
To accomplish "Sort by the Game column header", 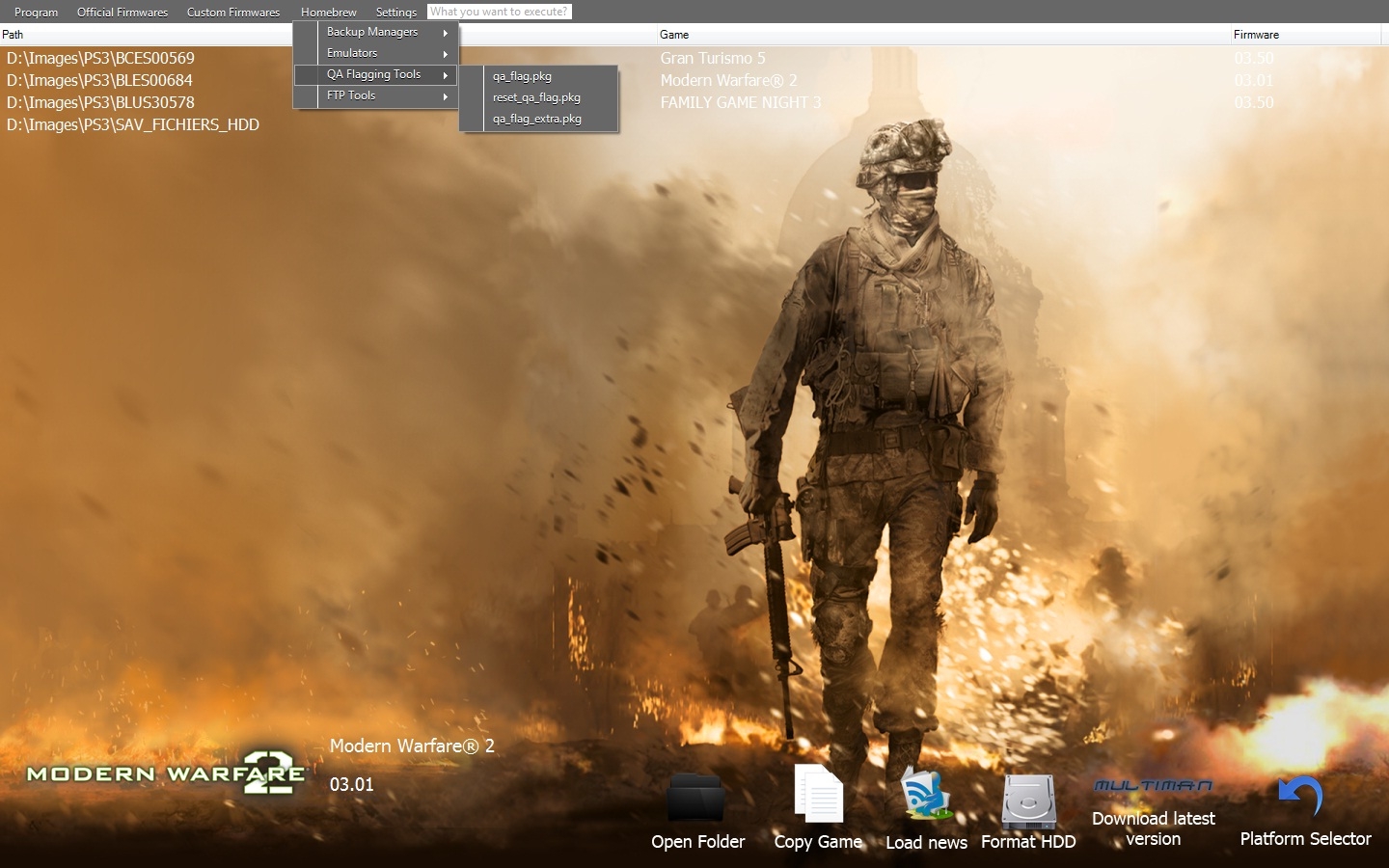I will tap(943, 35).
